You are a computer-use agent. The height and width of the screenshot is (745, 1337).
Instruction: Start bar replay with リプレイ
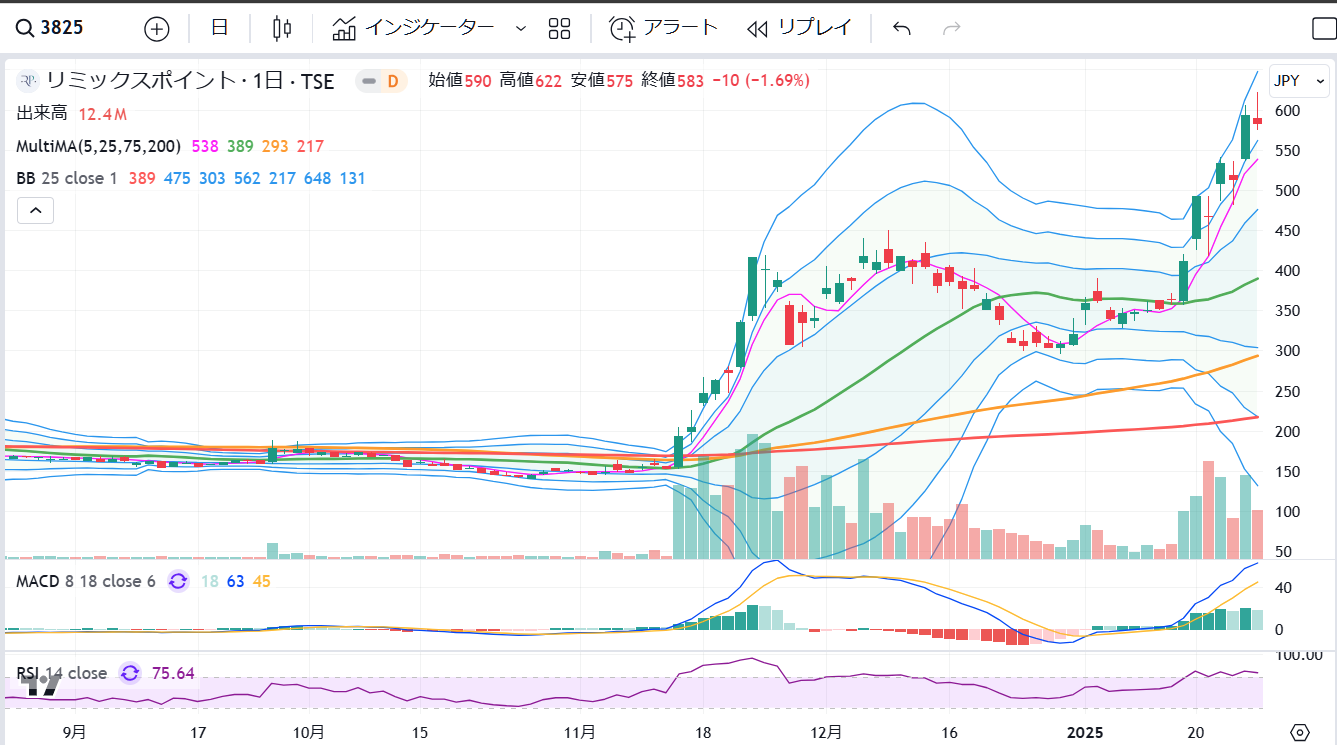click(x=799, y=28)
